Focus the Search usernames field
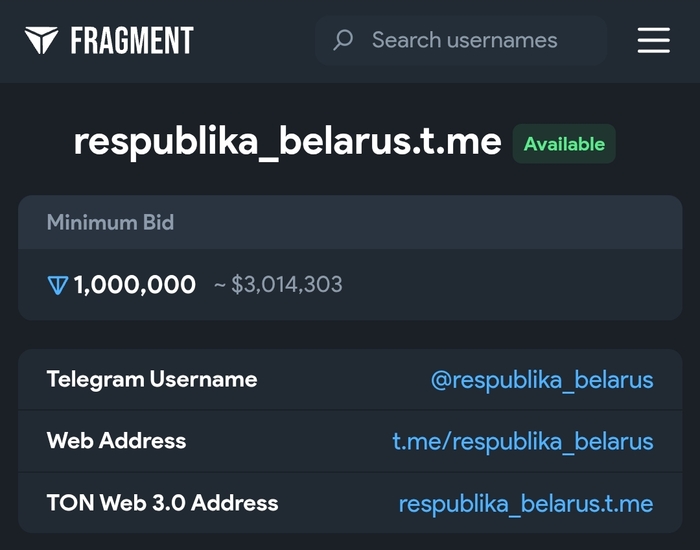Screen dimensions: 700x550 coord(465,40)
